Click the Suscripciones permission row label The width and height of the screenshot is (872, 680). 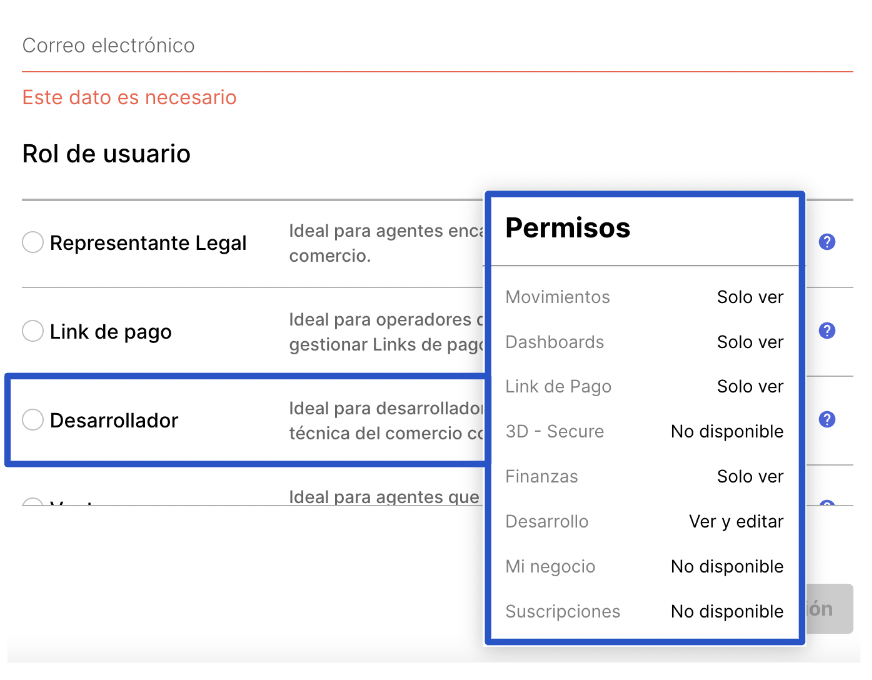pos(562,612)
